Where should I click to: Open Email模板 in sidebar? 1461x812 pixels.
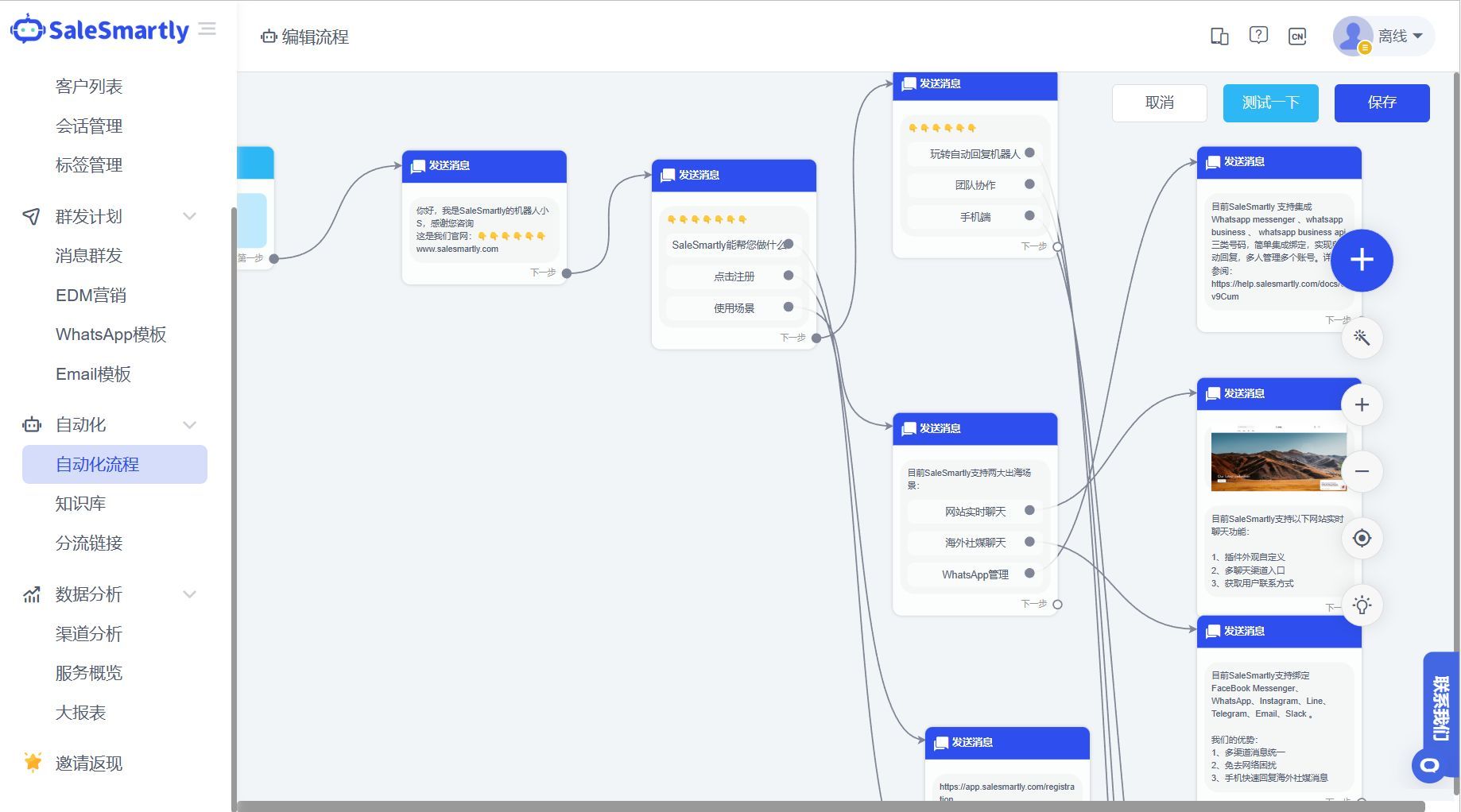(93, 373)
